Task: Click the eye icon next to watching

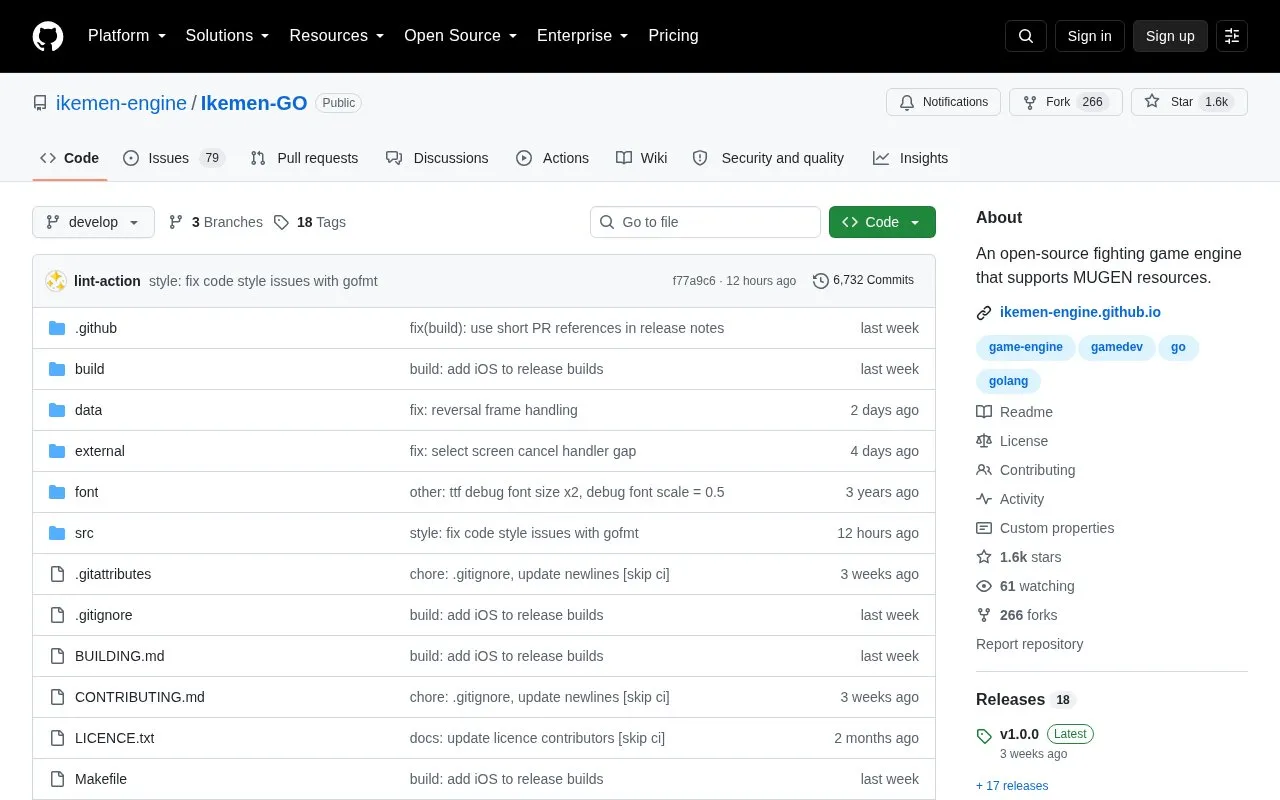Action: point(984,586)
